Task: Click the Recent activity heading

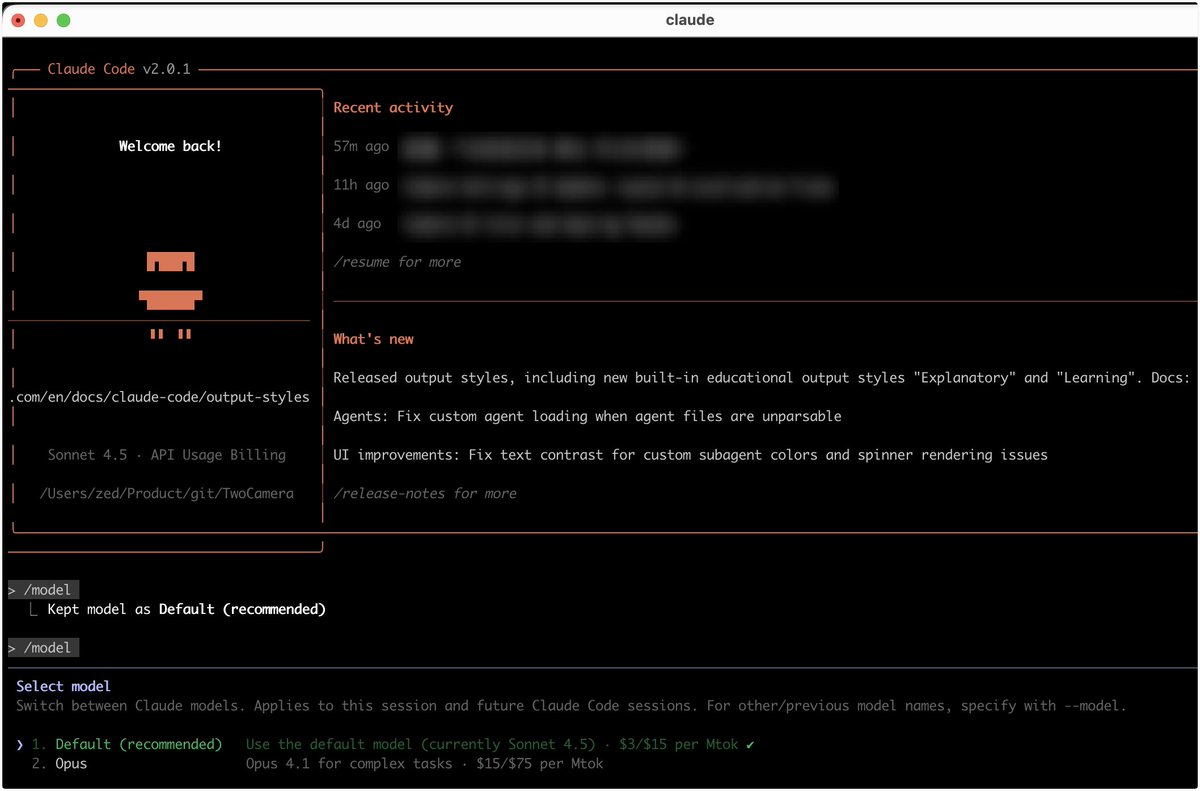Action: tap(393, 108)
